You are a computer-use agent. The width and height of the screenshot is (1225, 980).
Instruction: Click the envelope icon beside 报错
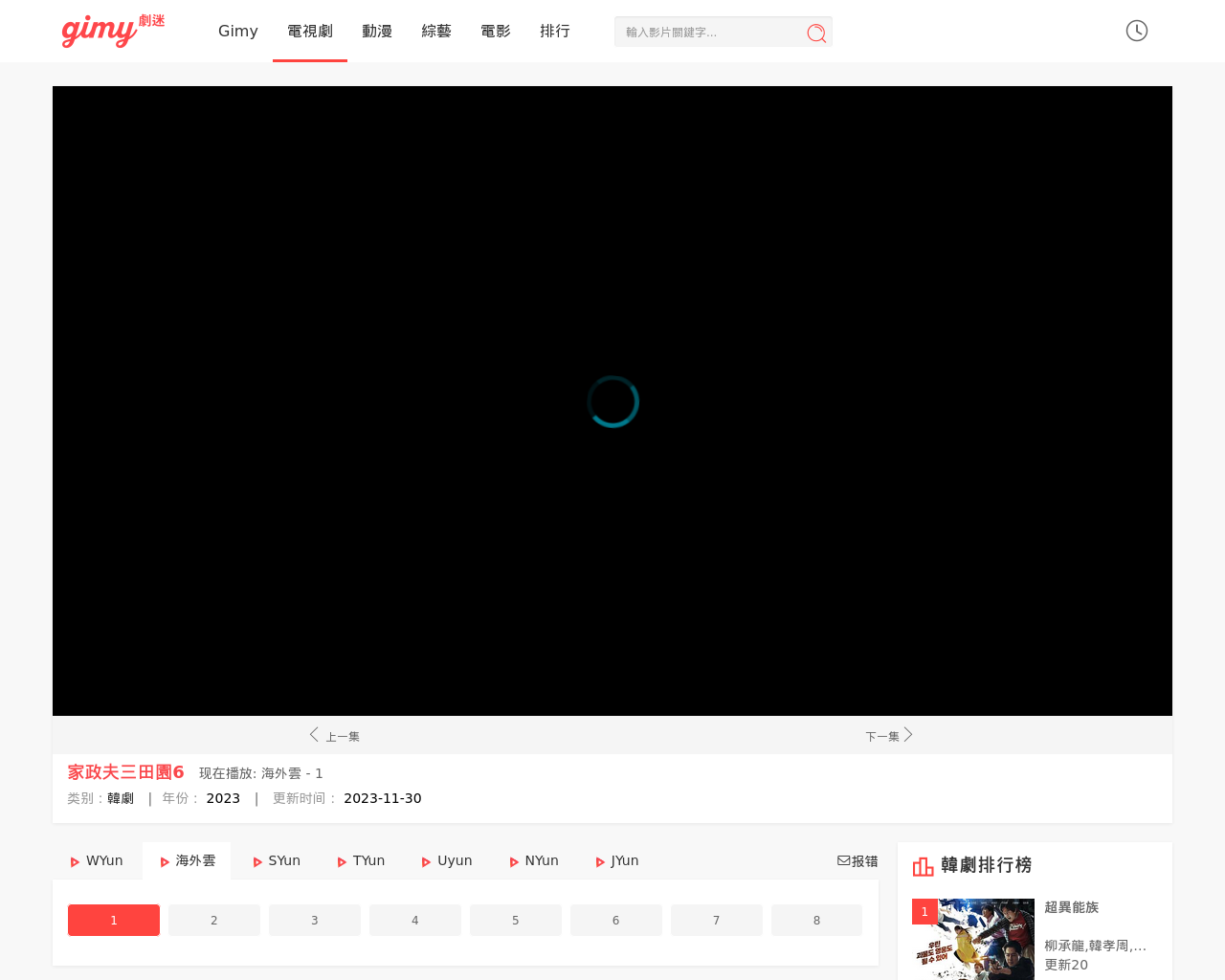pos(843,860)
